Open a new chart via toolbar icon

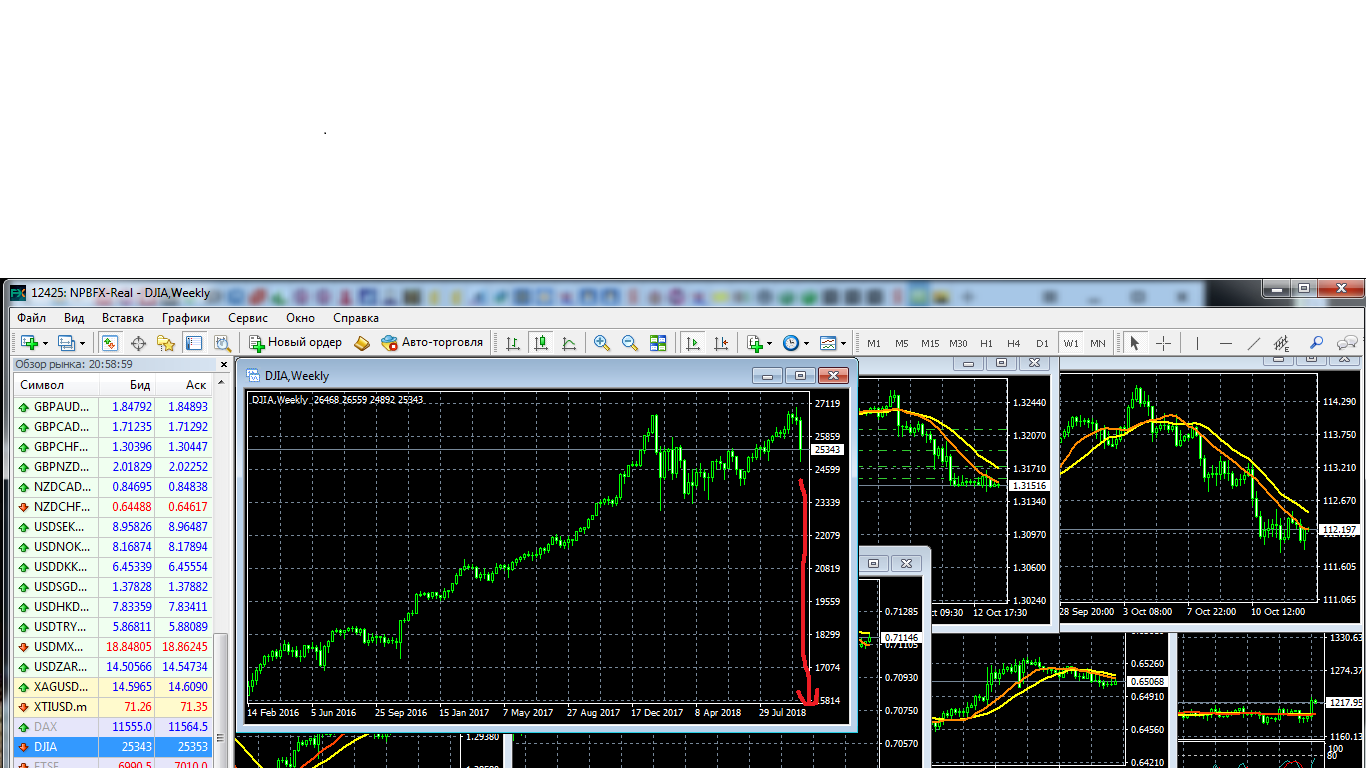point(29,343)
